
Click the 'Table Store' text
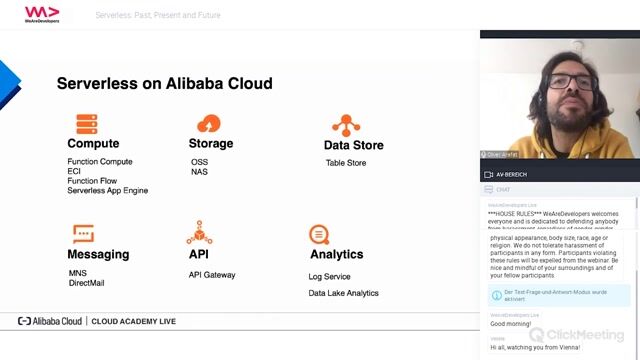pyautogui.click(x=346, y=163)
